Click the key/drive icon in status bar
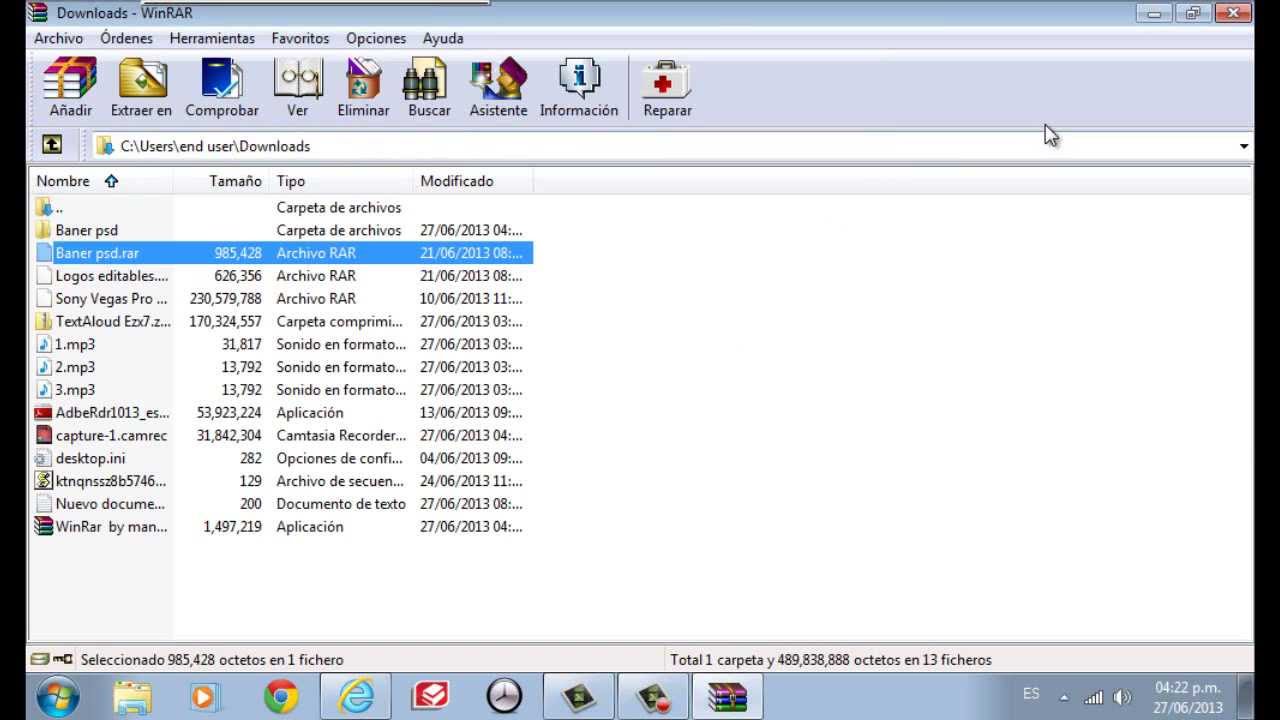The height and width of the screenshot is (720, 1280). 51,659
